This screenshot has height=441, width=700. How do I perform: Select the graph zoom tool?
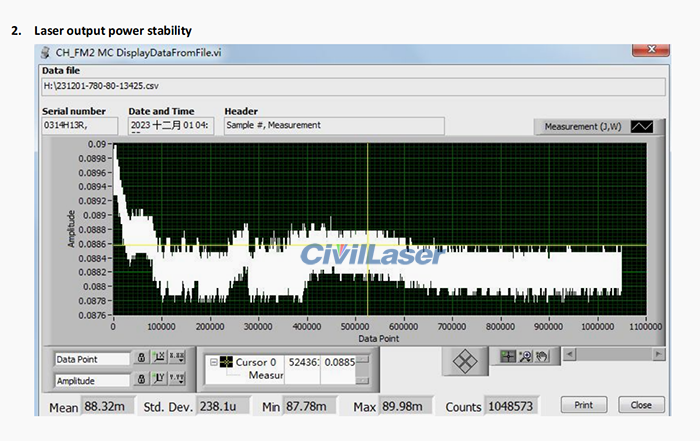pos(525,356)
